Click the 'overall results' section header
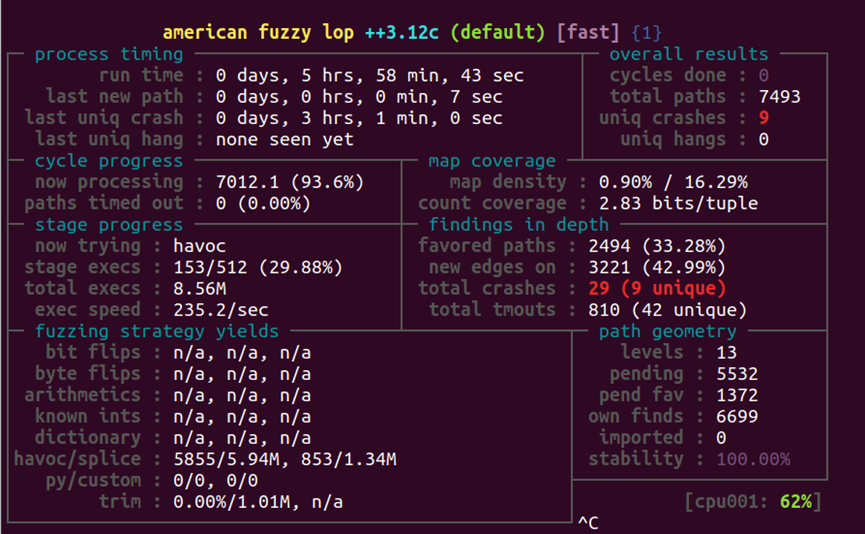Viewport: 865px width, 534px height. tap(688, 54)
